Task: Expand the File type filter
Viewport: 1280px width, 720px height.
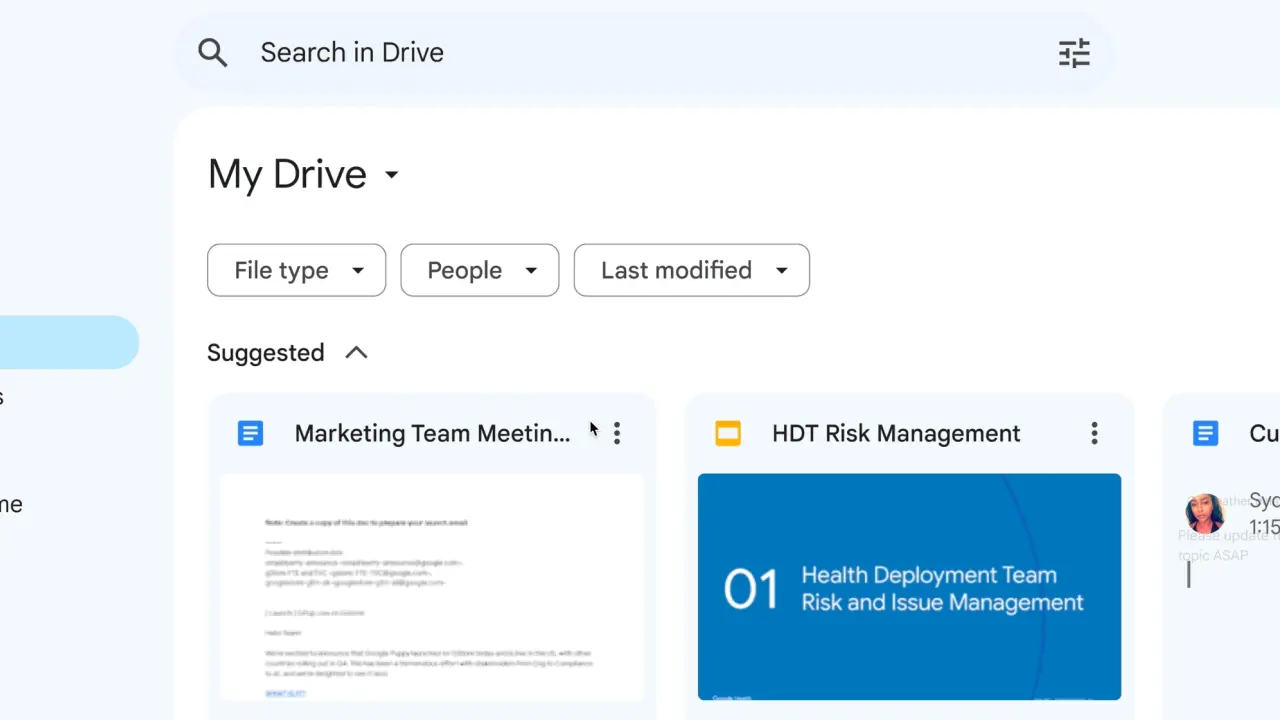Action: tap(296, 270)
